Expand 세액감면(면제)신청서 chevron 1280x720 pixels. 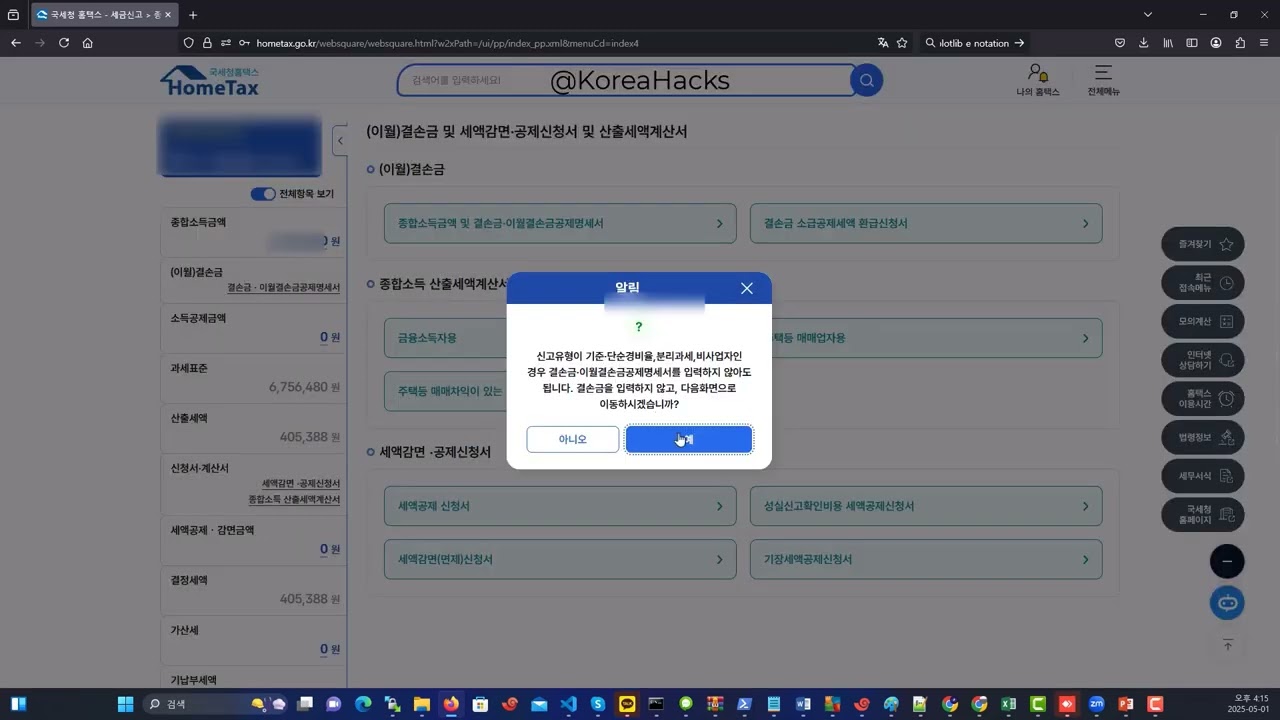pos(719,560)
